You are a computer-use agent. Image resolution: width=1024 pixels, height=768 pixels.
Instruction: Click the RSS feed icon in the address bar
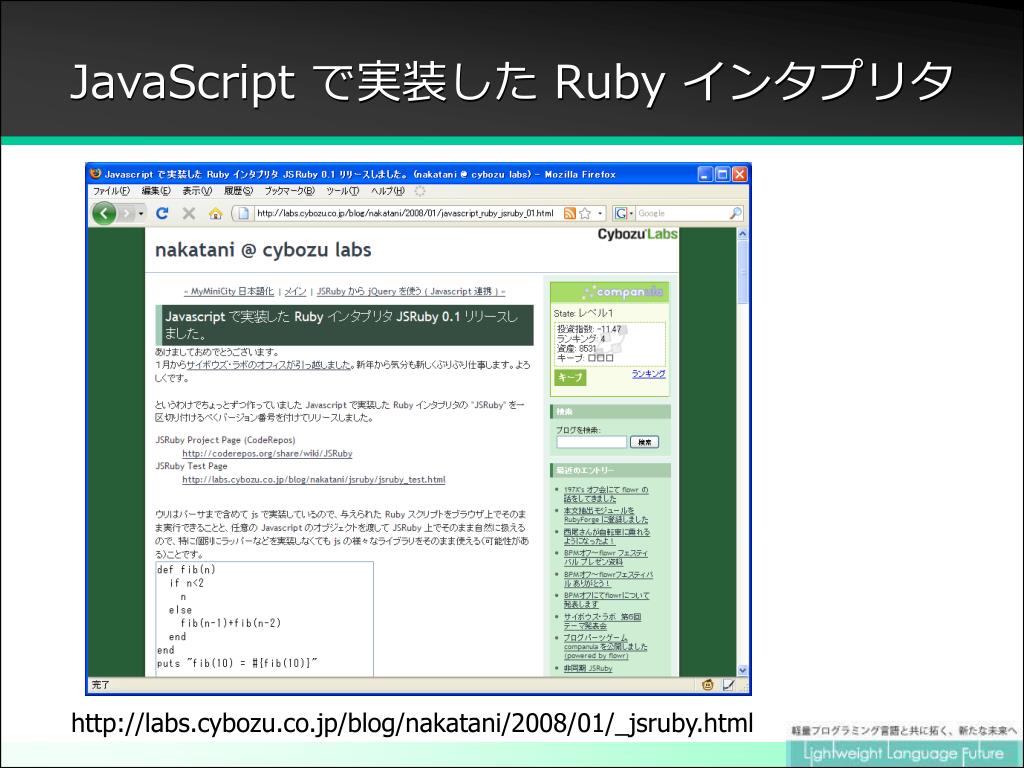pos(569,213)
